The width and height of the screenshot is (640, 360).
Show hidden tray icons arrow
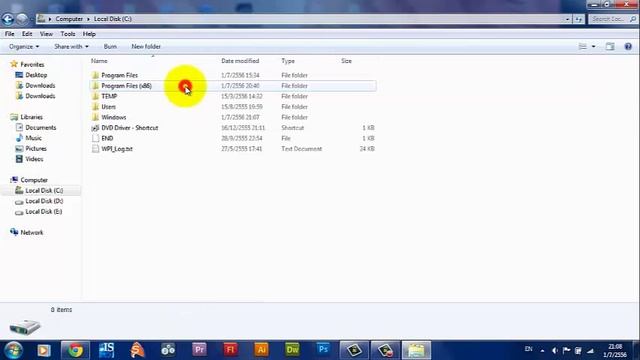(x=542, y=351)
